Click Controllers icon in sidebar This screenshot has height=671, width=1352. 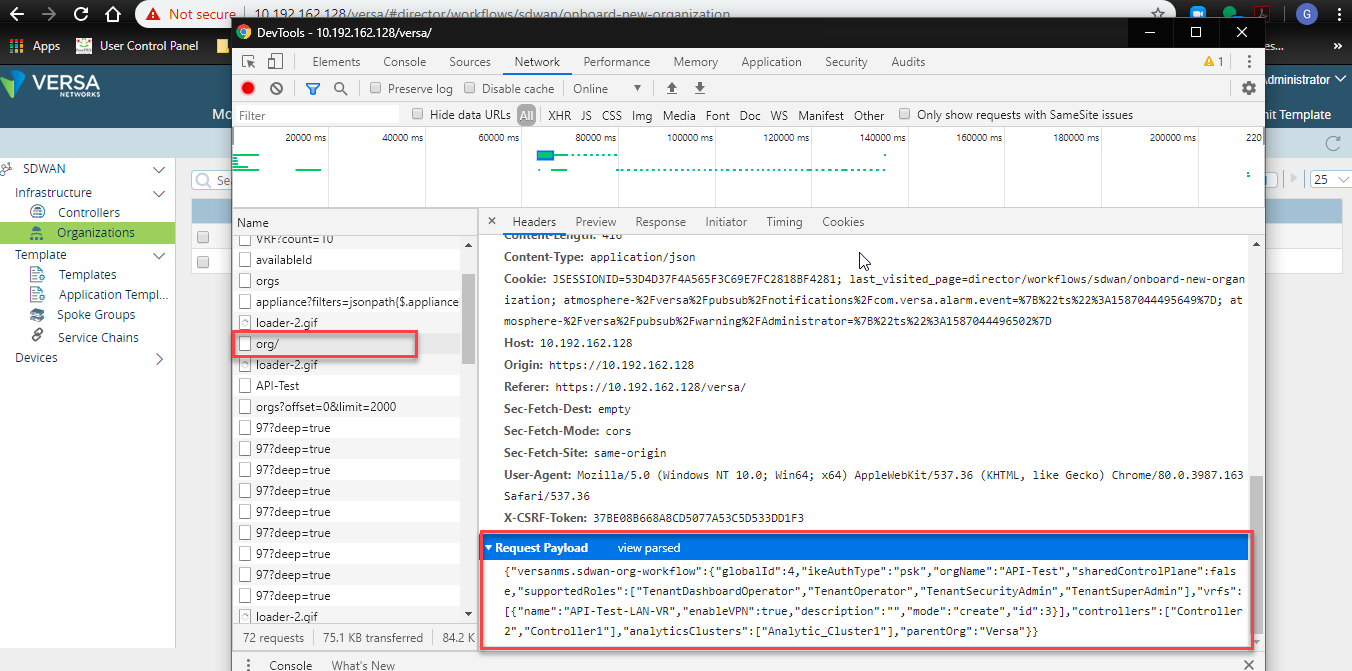[x=38, y=212]
